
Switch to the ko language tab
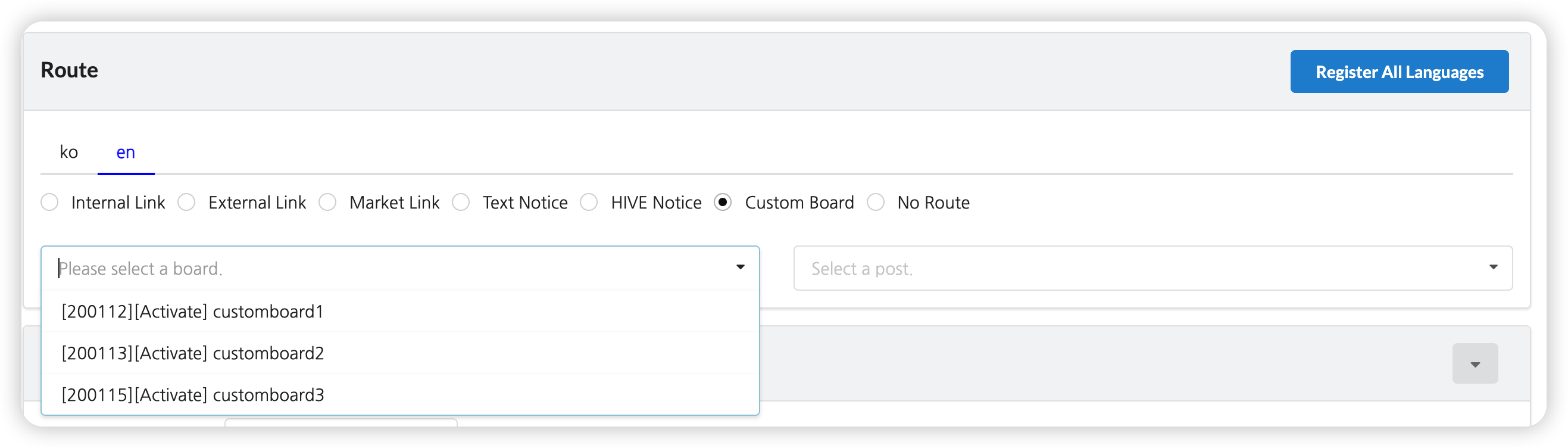tap(69, 153)
